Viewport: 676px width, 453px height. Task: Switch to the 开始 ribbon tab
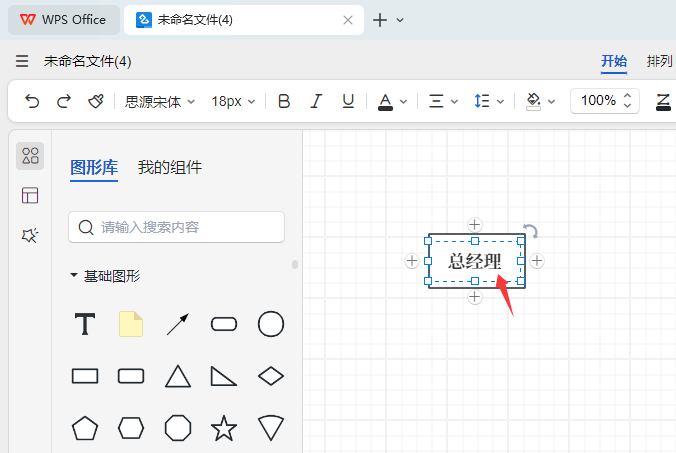[614, 61]
